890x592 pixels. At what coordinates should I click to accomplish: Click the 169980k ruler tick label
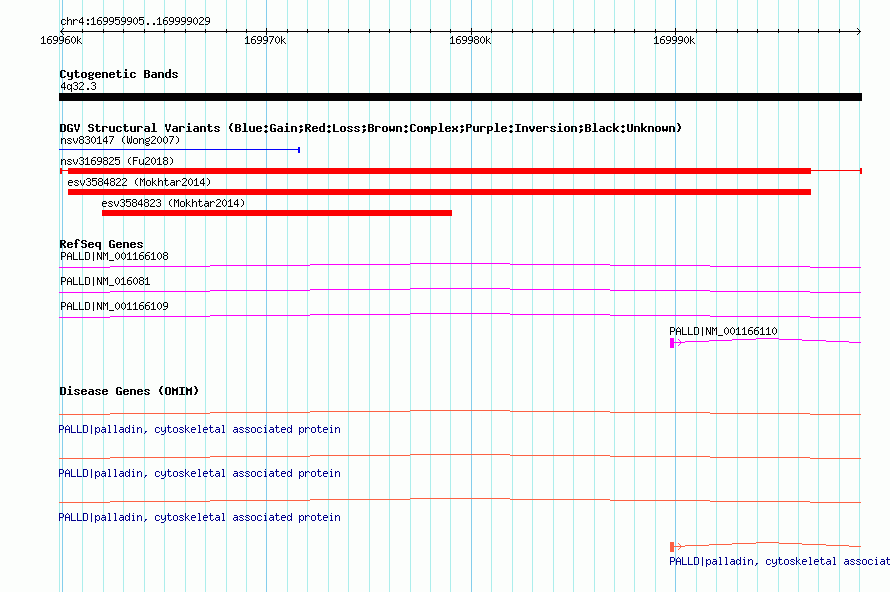[470, 40]
